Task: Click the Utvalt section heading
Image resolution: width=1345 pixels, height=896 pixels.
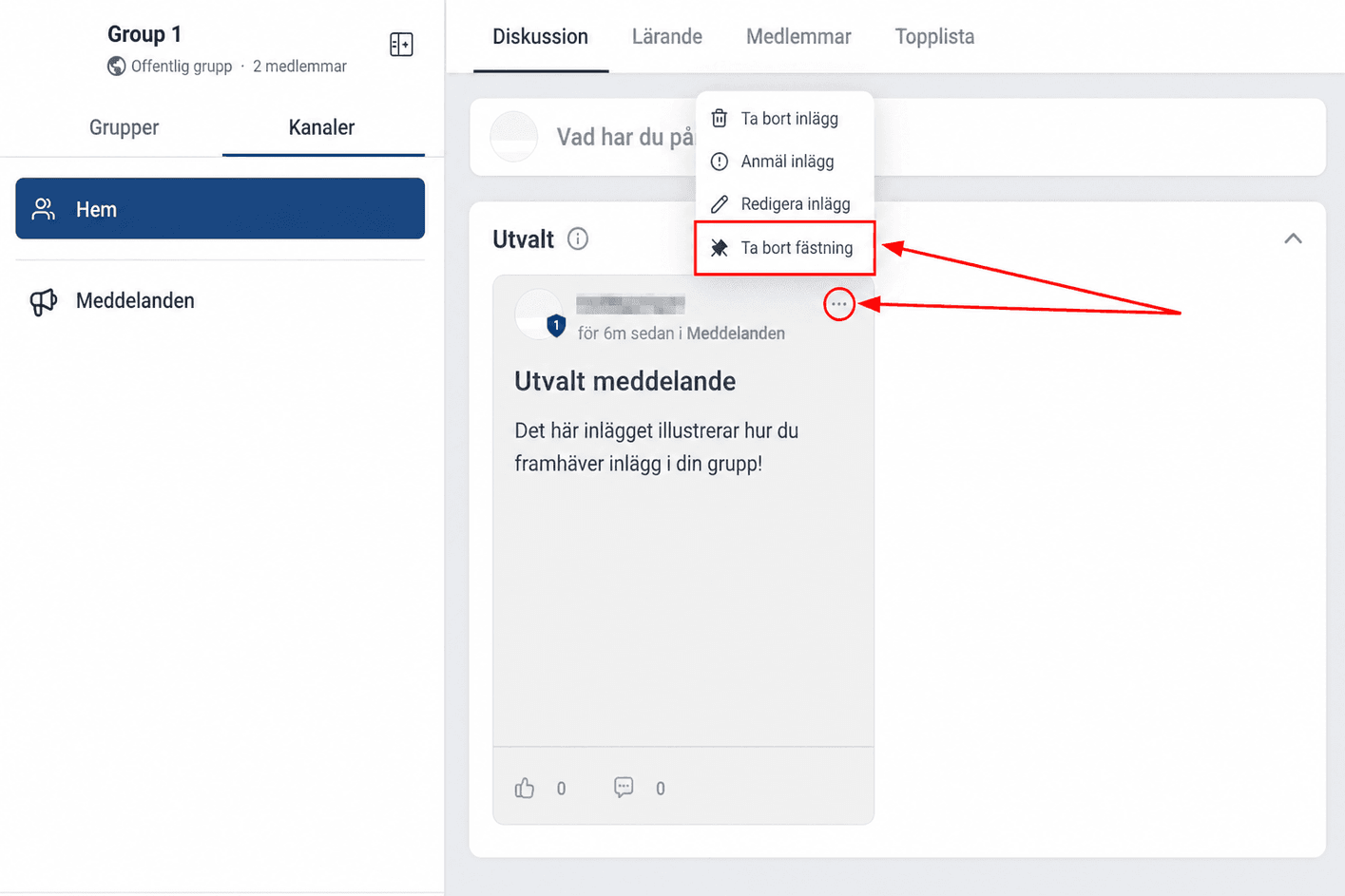Action: (523, 239)
